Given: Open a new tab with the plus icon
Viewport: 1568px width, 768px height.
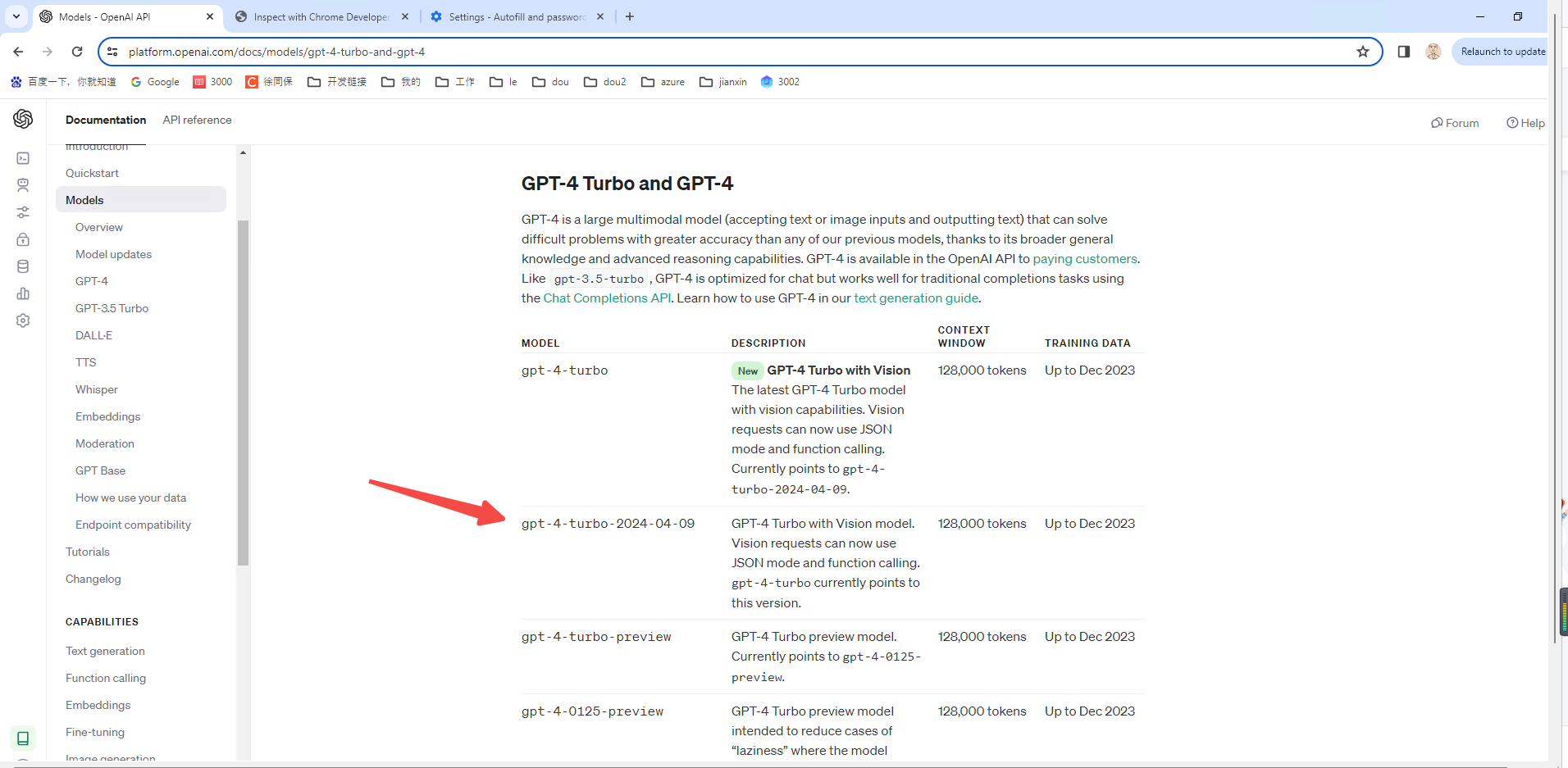Looking at the screenshot, I should click(630, 16).
